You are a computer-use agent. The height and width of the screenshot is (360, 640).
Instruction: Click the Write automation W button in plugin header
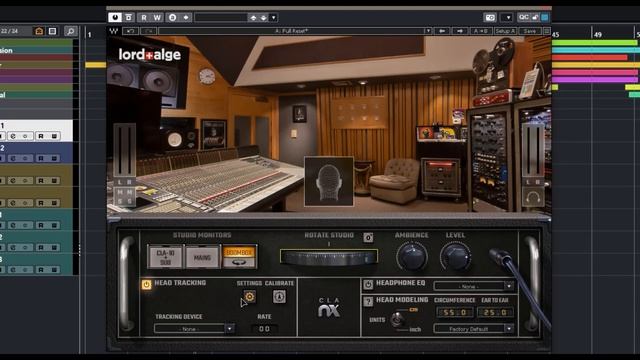click(x=157, y=18)
